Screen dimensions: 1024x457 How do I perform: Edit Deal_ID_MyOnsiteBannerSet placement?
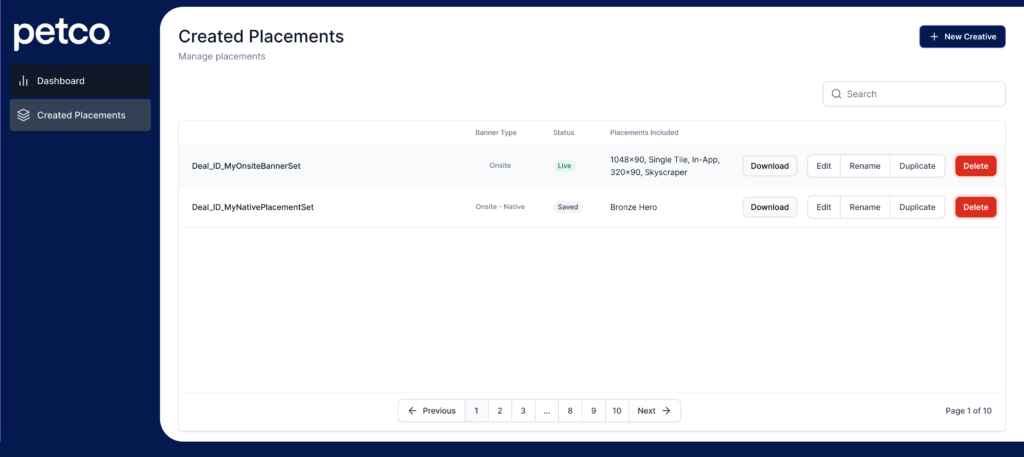pos(823,166)
